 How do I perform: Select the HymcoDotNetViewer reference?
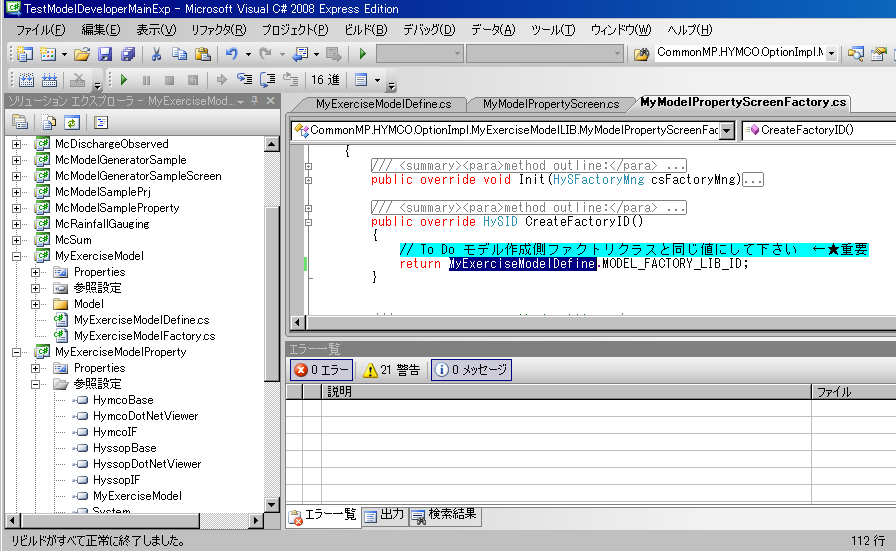pos(145,416)
